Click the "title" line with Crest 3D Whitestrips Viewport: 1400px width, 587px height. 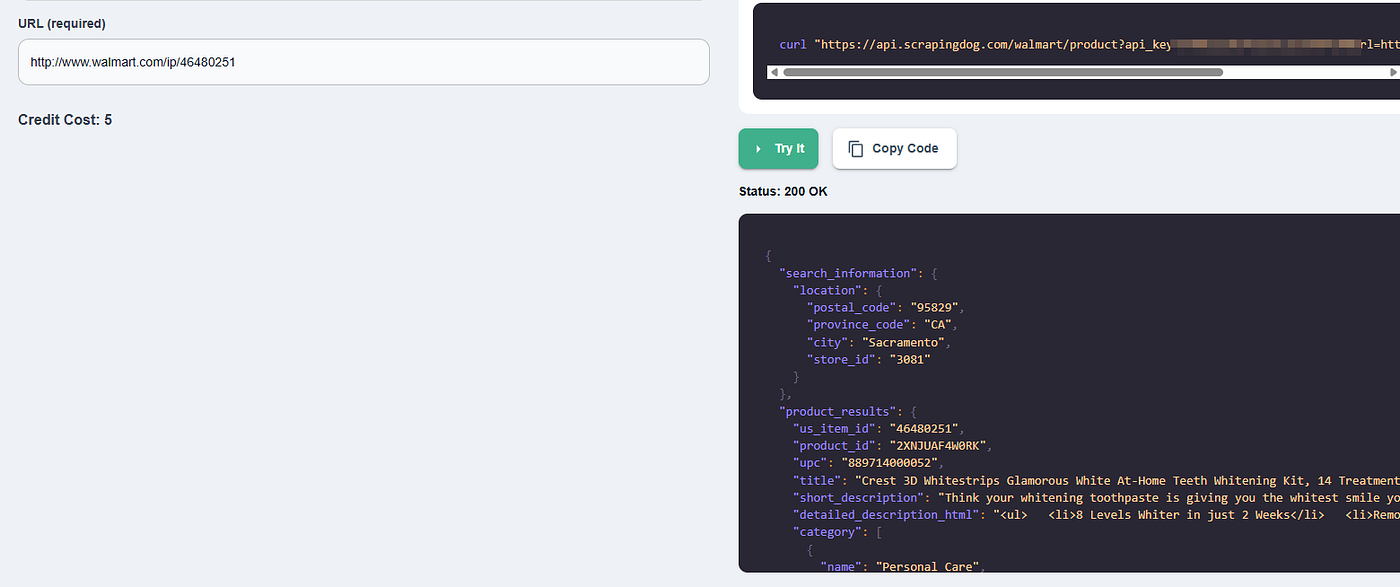tap(1096, 481)
